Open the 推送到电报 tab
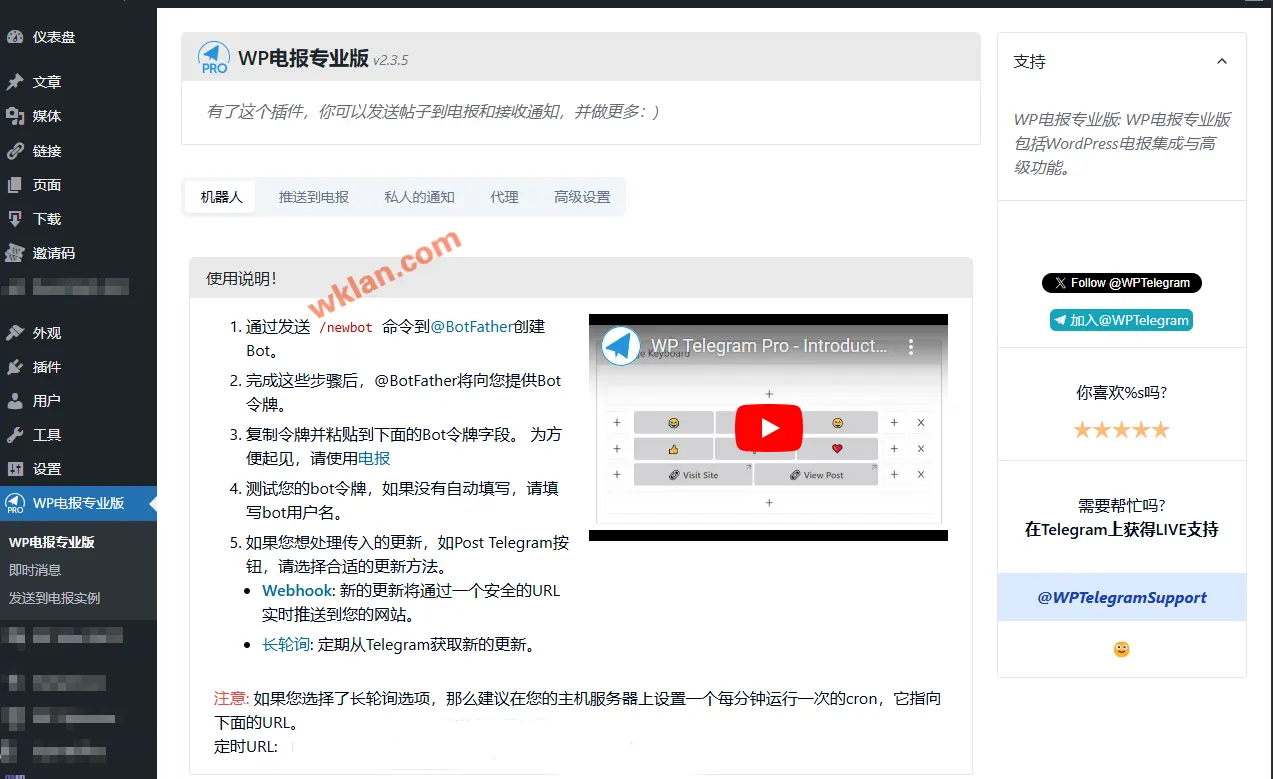The width and height of the screenshot is (1273, 779). point(314,197)
